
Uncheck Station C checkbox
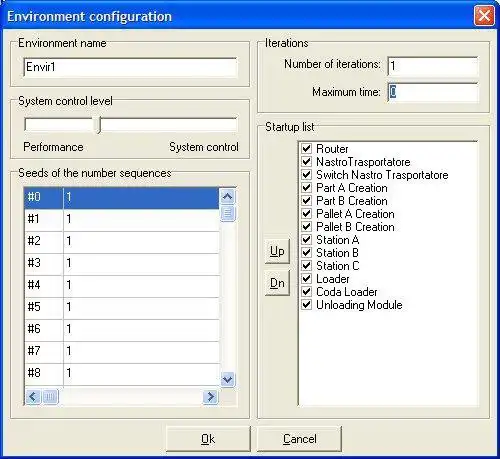(306, 265)
